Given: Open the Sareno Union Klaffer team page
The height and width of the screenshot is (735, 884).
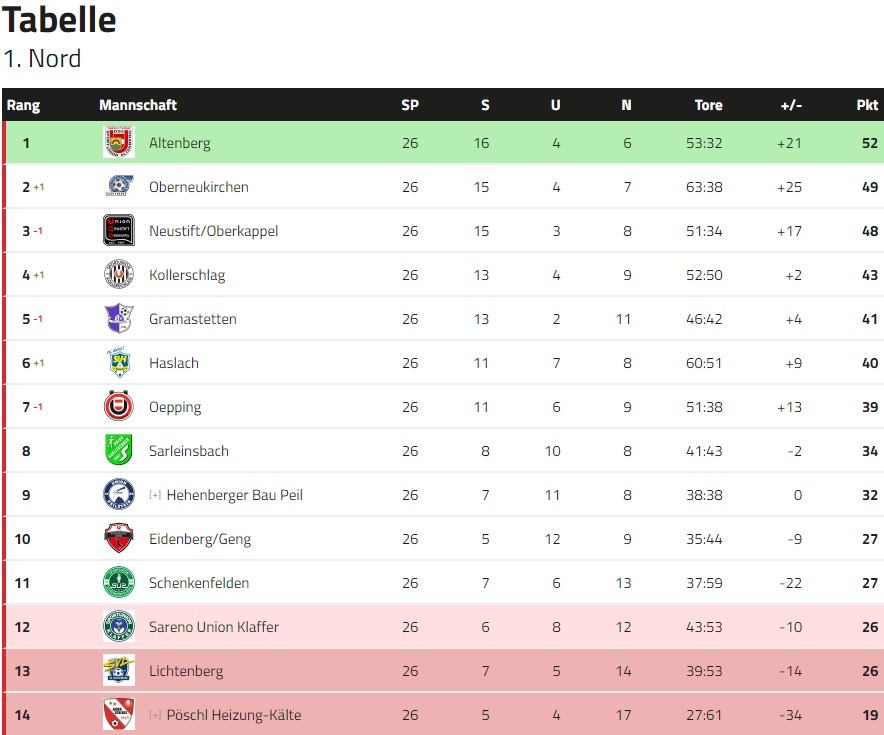Looking at the screenshot, I should coord(214,627).
